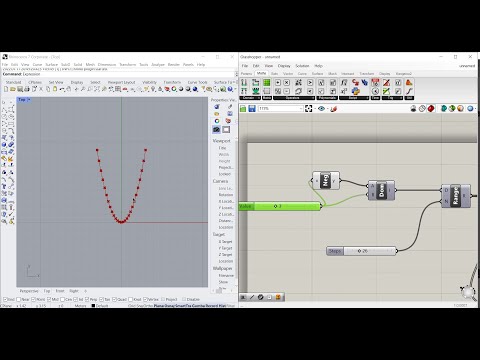Toggle the Point osnap checkbox

33,299
